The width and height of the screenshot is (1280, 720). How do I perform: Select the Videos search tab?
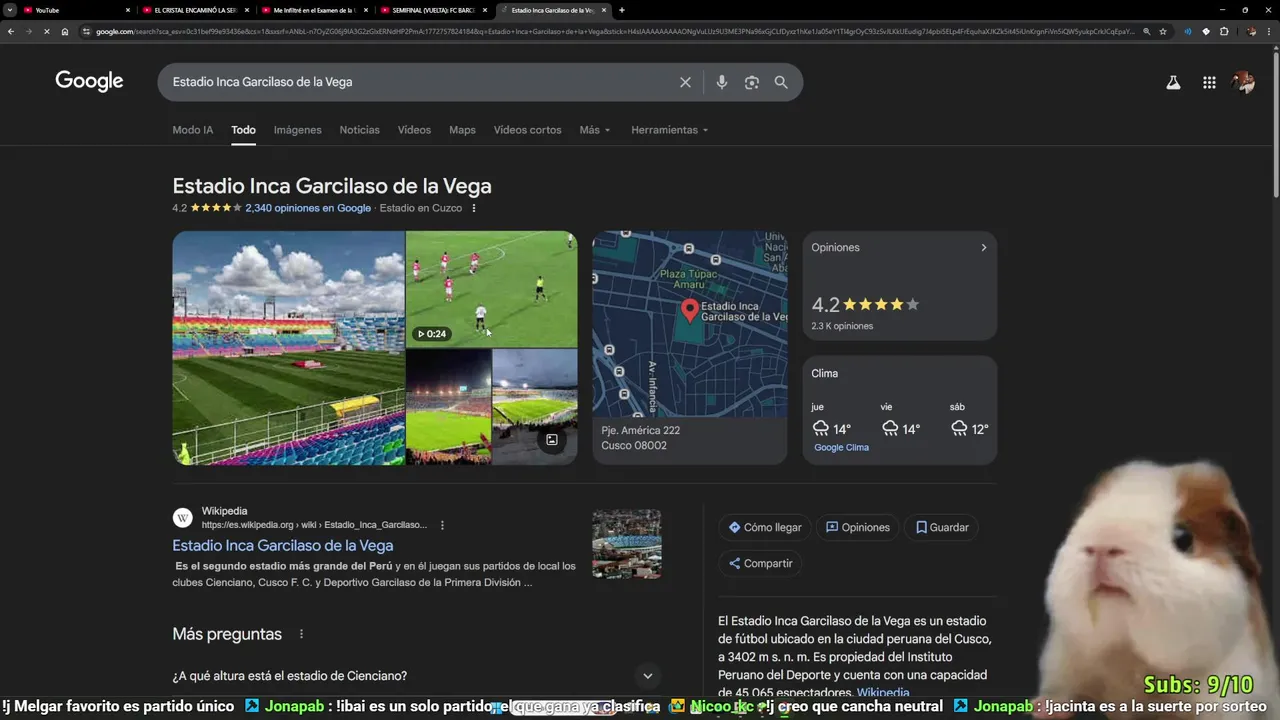click(414, 130)
